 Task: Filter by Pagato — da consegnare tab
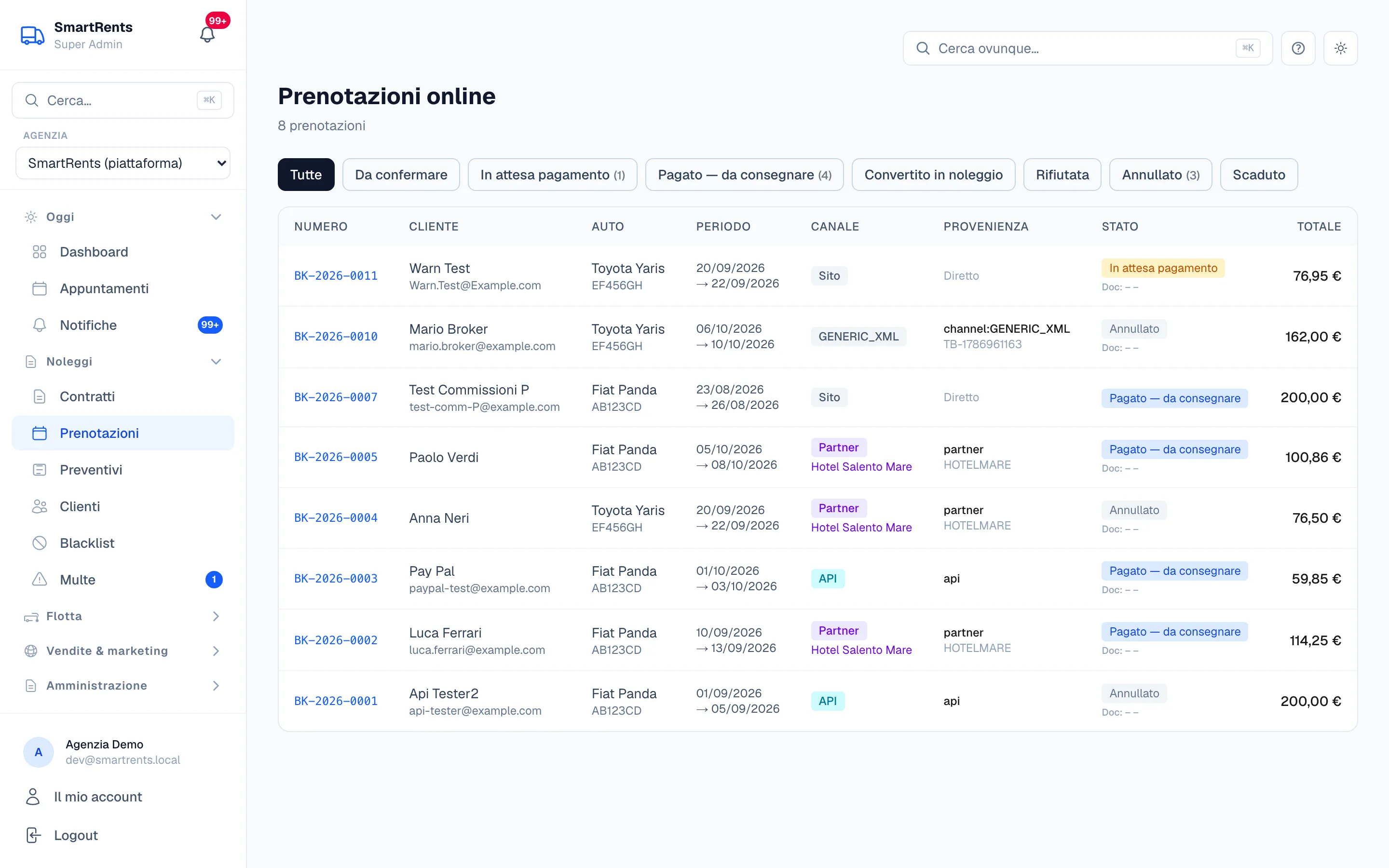pyautogui.click(x=745, y=175)
